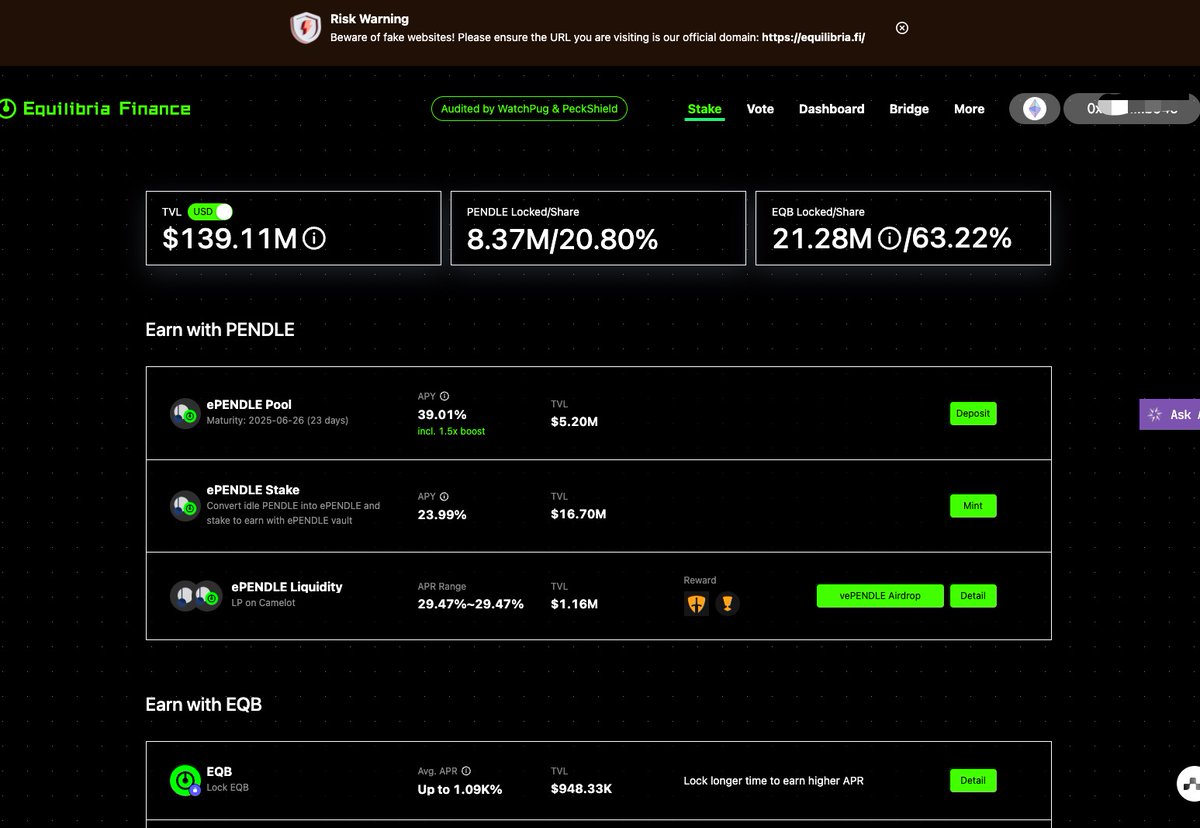Click the ePENDLE Stake token icon
Image resolution: width=1200 pixels, height=828 pixels.
[185, 505]
